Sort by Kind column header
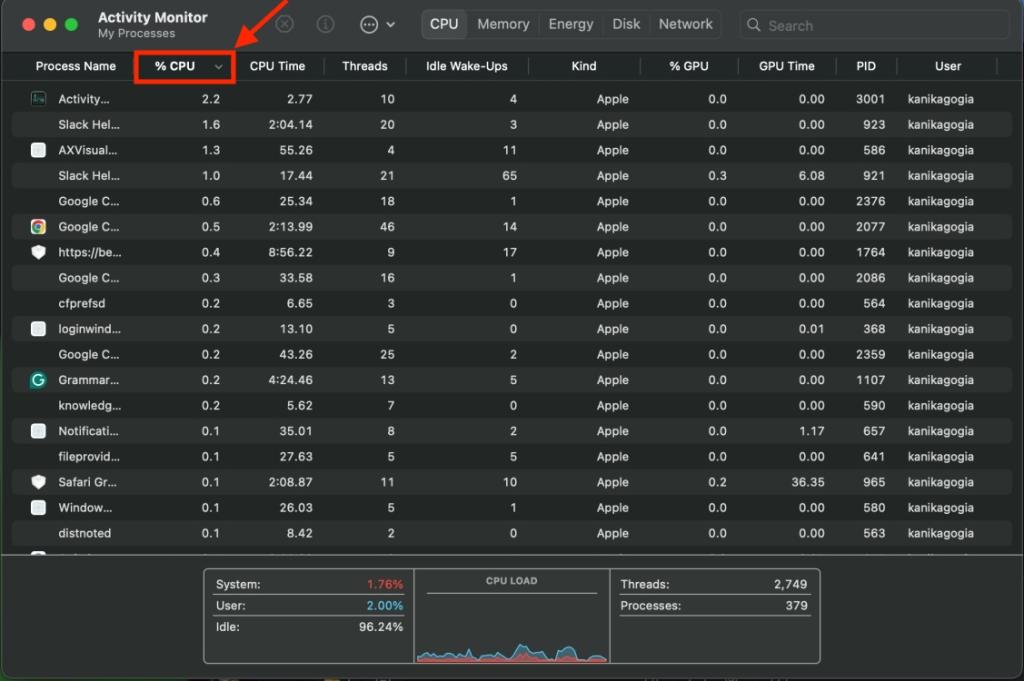Viewport: 1024px width, 681px height. 583,66
